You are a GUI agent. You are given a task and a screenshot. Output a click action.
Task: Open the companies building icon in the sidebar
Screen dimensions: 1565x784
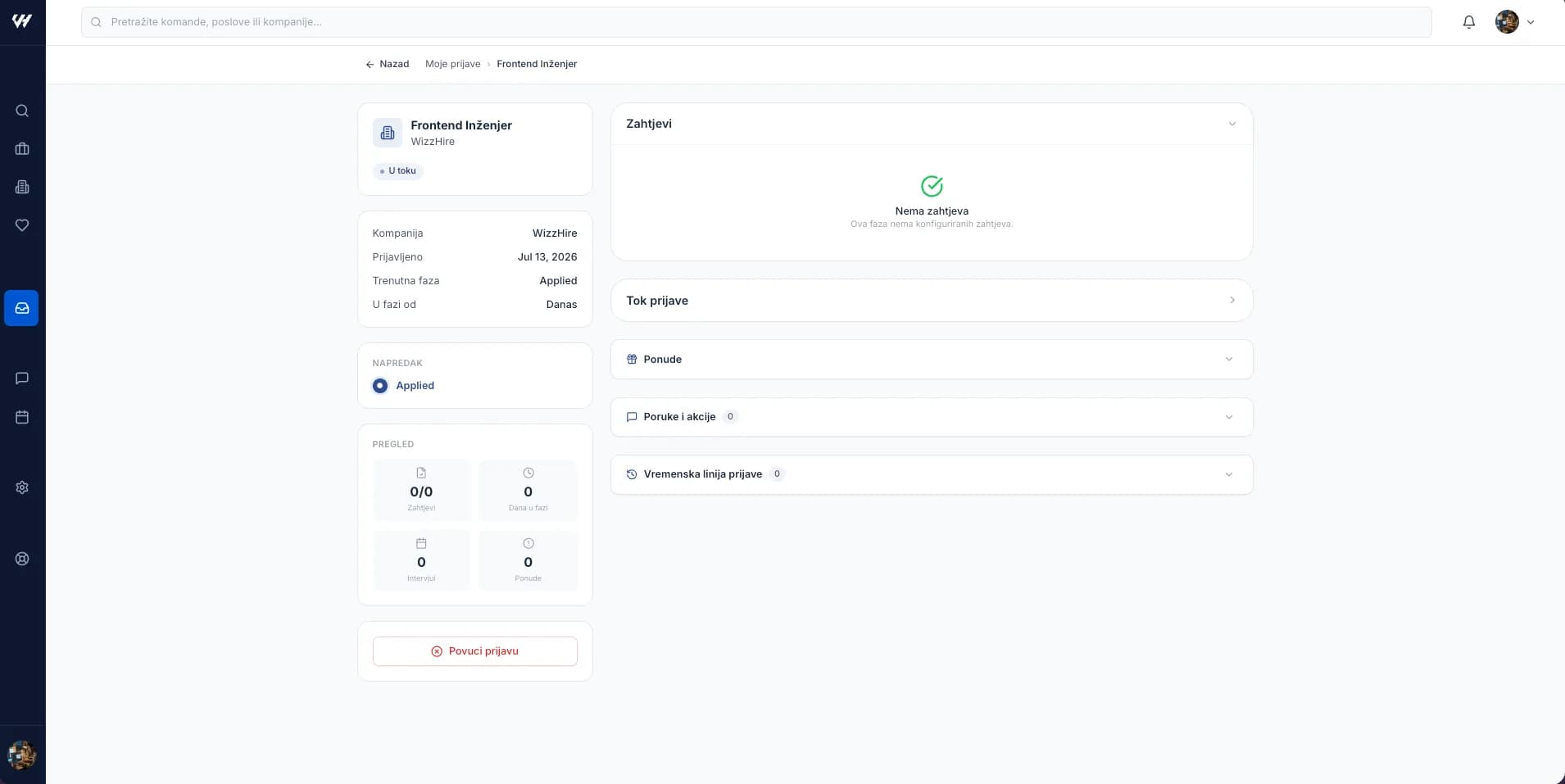[x=22, y=187]
